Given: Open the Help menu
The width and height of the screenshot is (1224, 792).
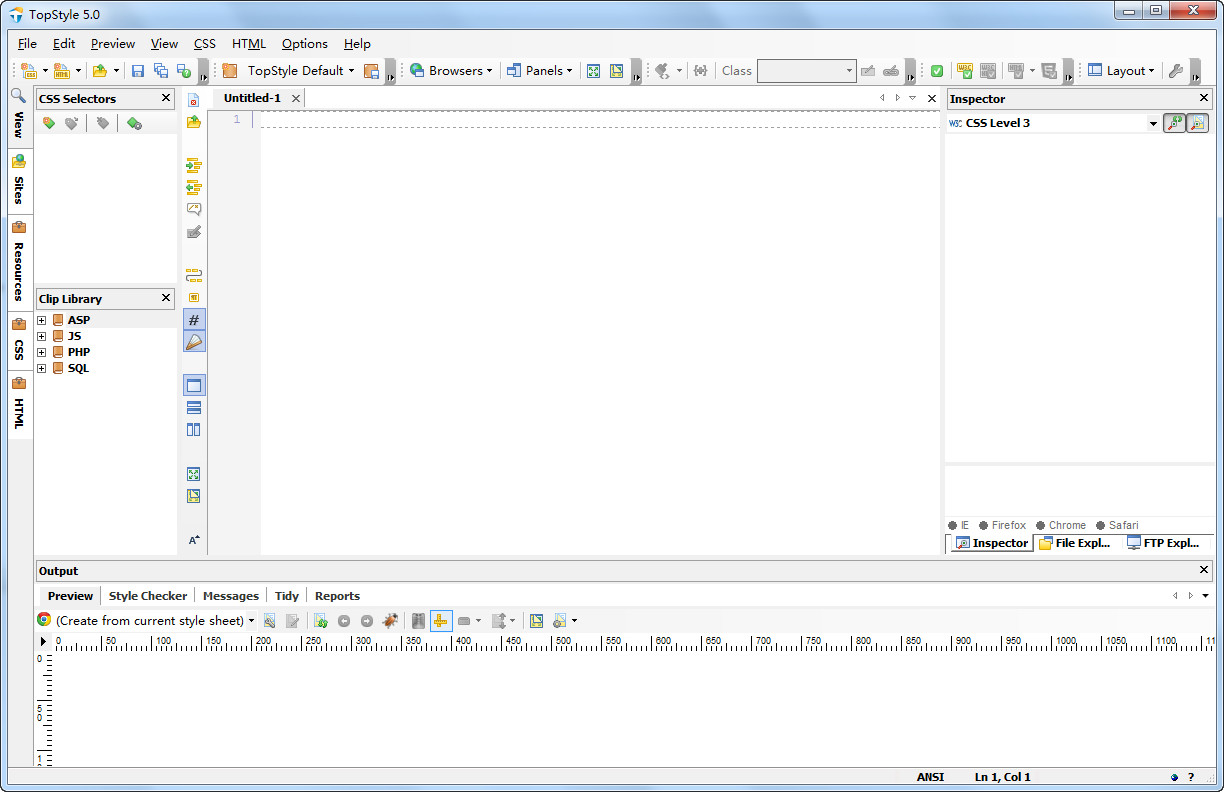Looking at the screenshot, I should point(357,44).
